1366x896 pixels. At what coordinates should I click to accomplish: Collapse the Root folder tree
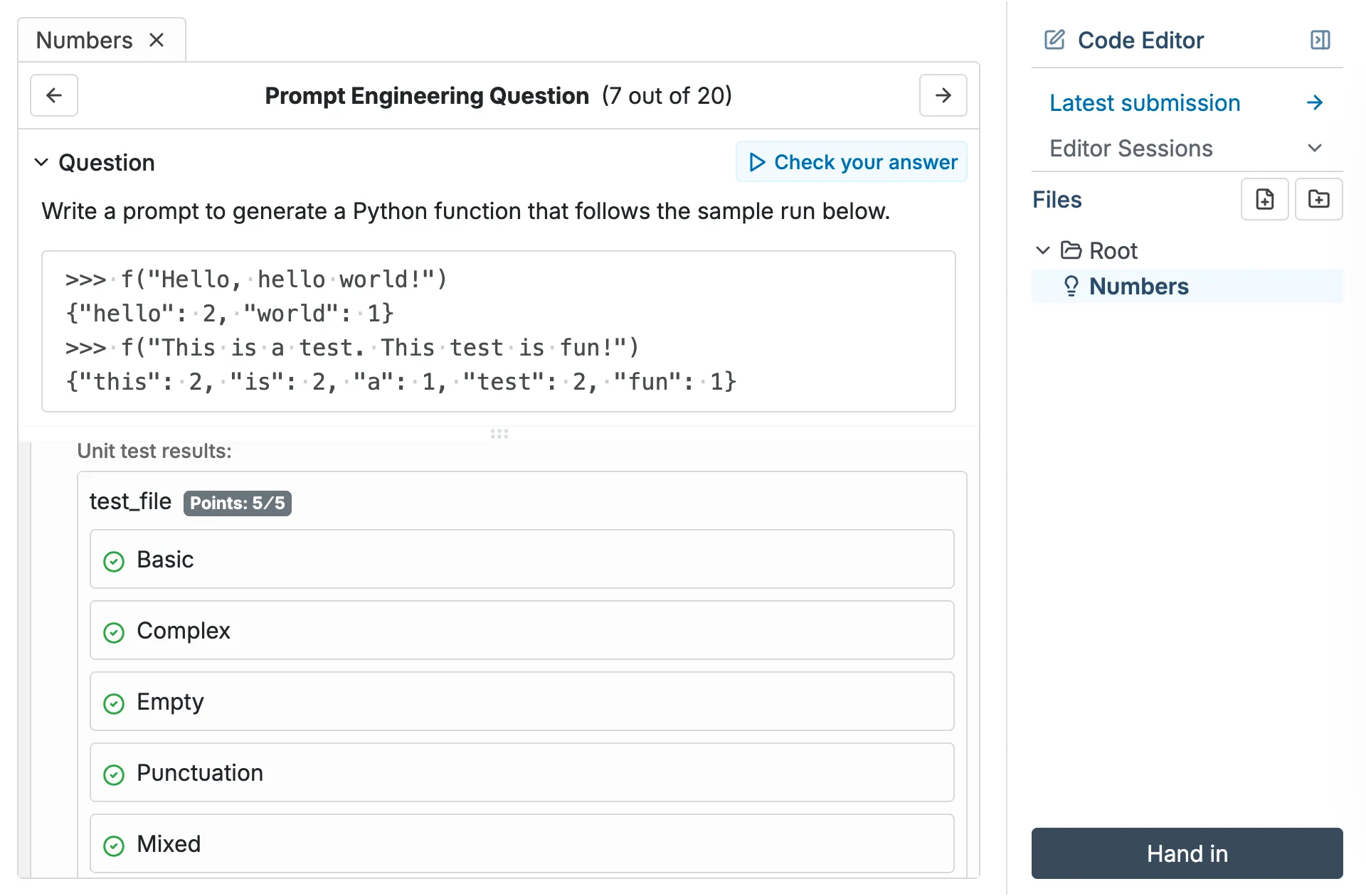(1043, 250)
